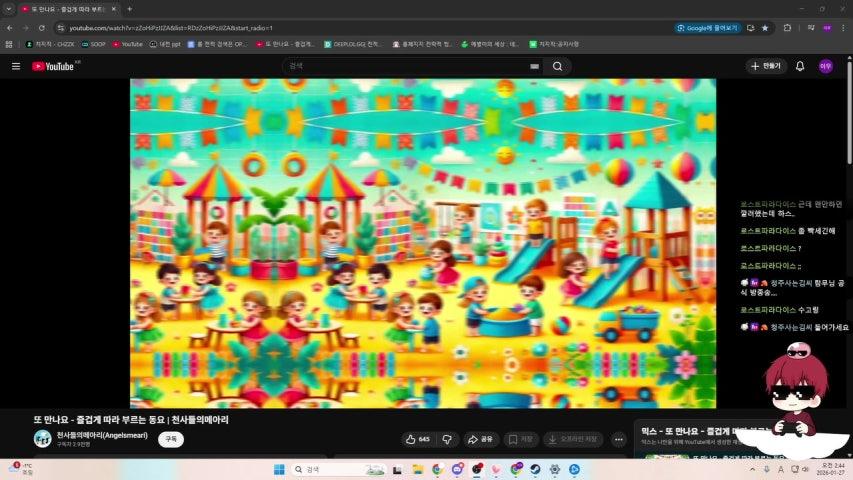Image resolution: width=853 pixels, height=480 pixels.
Task: Go back with the browser back arrow
Action: click(10, 28)
